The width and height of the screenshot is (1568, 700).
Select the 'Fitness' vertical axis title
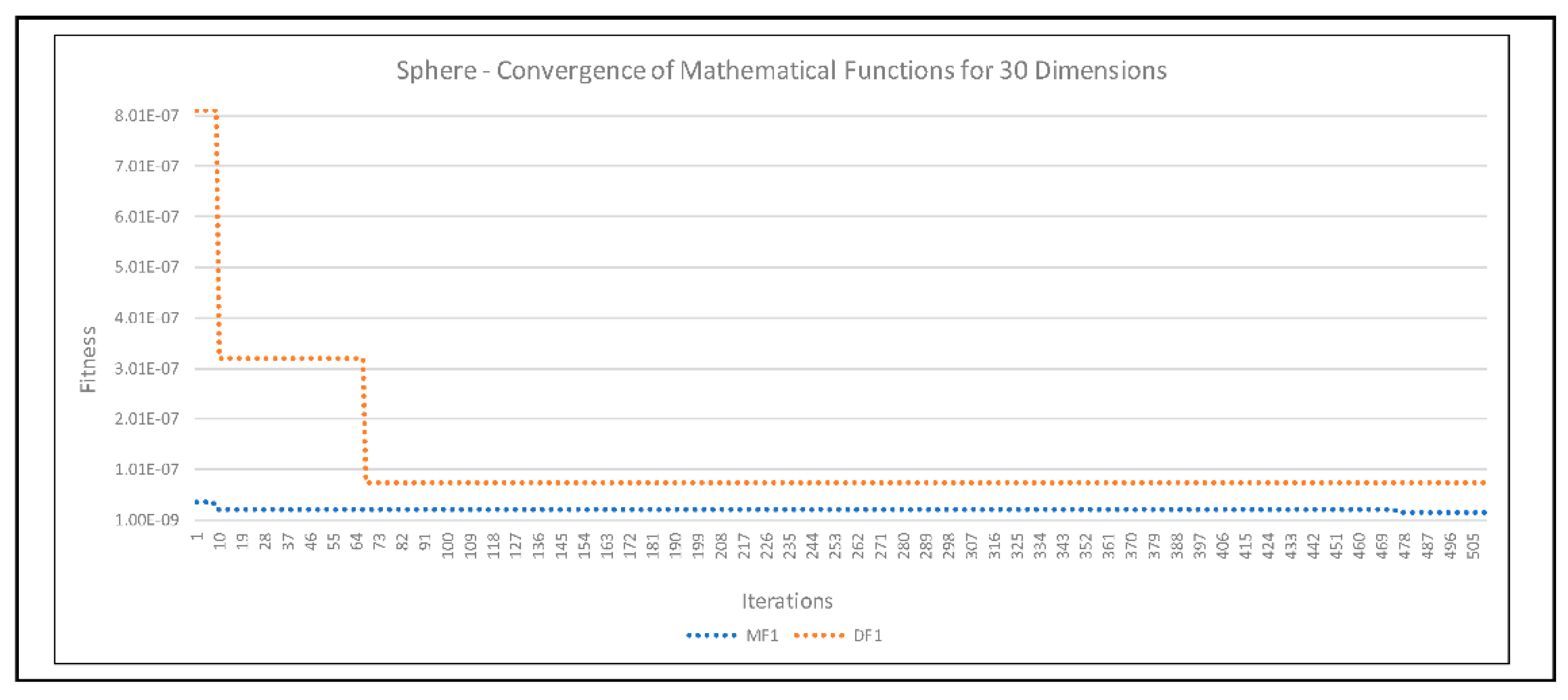88,359
